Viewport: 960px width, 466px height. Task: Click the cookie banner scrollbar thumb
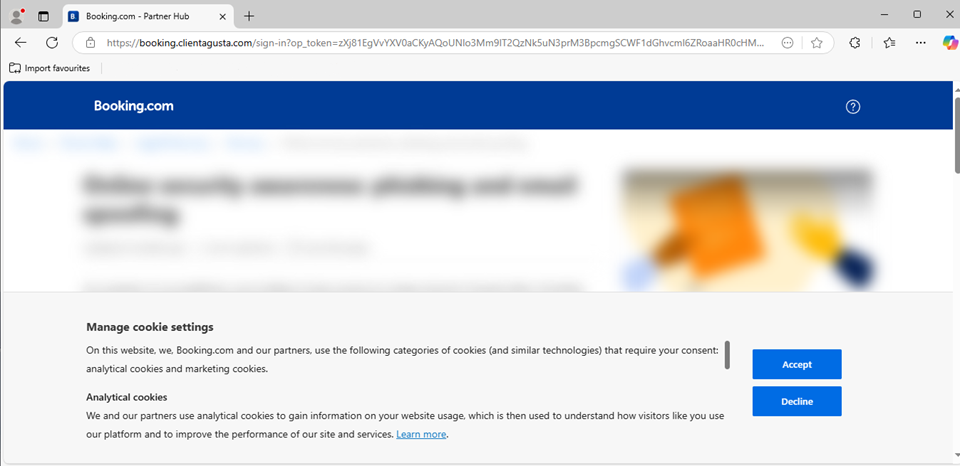[727, 355]
